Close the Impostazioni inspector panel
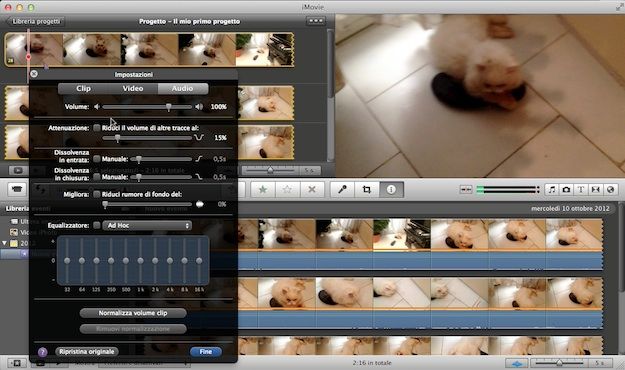625x370 pixels. click(34, 74)
